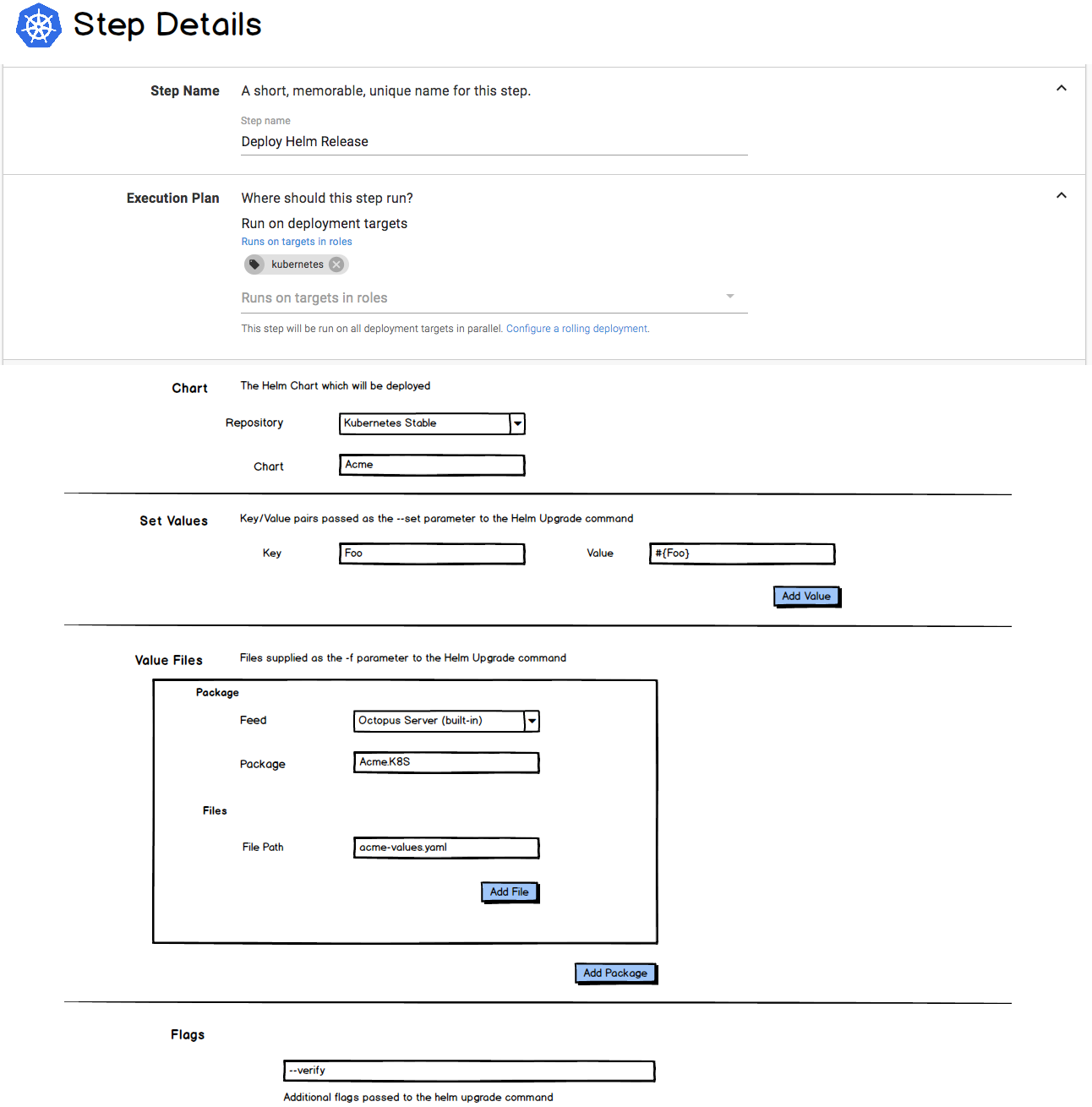
Task: Collapse the Step Name section chevron
Action: (x=1062, y=87)
